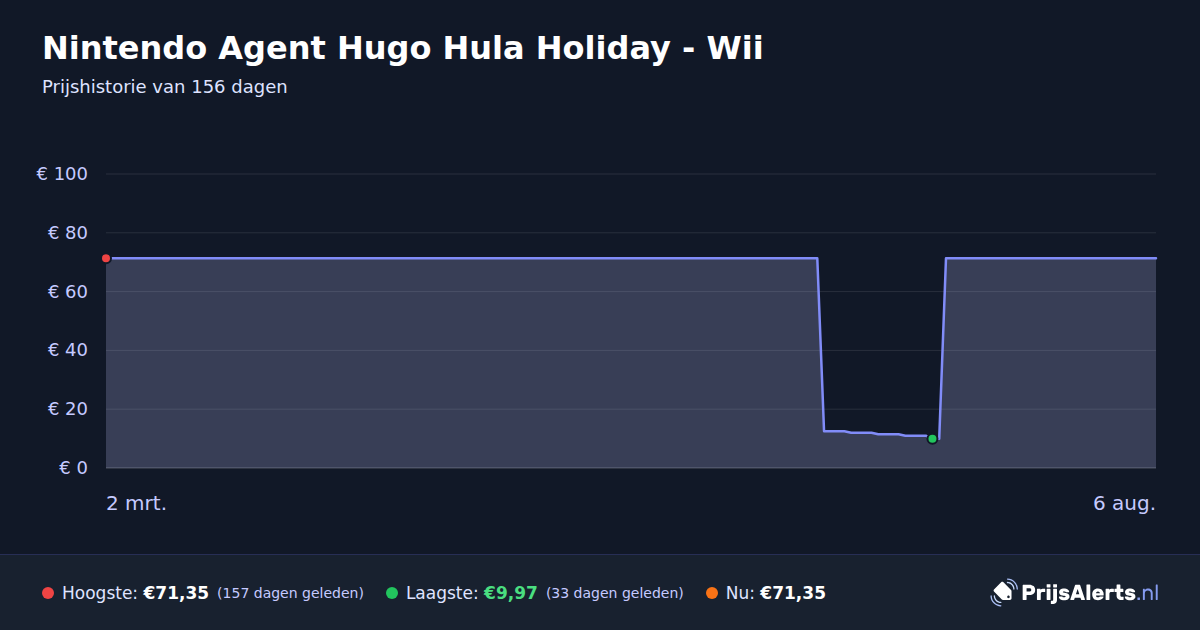Select the Prijshistorie van 156 dagen subtitle
This screenshot has width=1200, height=630.
165,87
